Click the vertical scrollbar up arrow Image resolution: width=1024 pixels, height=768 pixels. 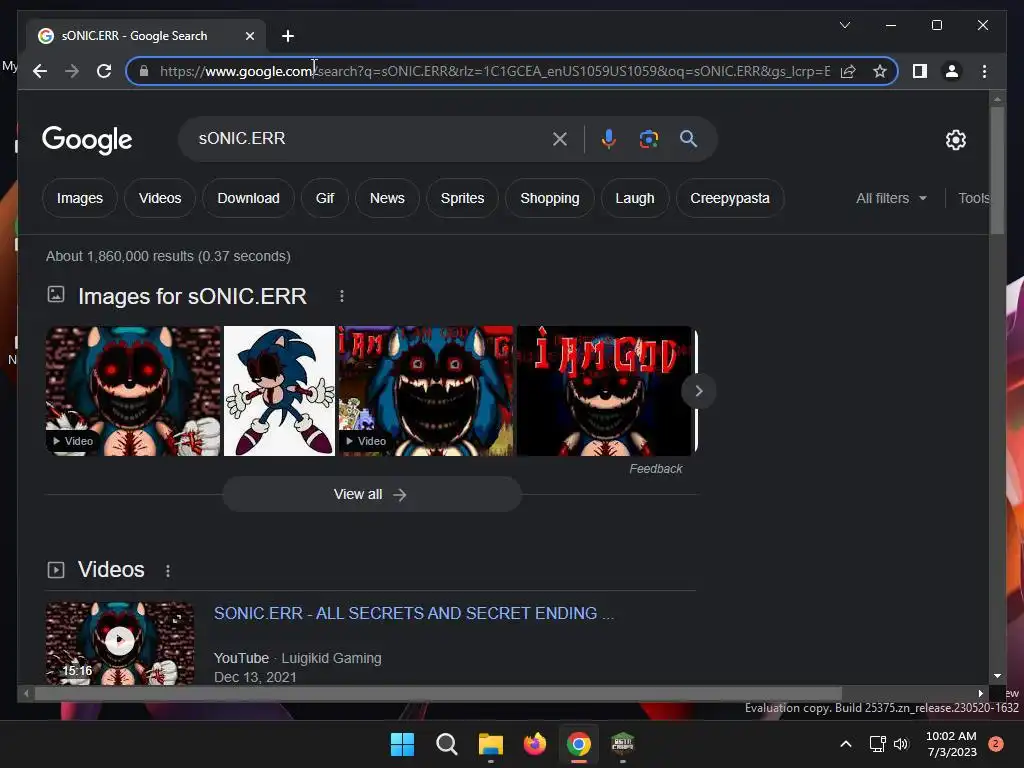(997, 99)
